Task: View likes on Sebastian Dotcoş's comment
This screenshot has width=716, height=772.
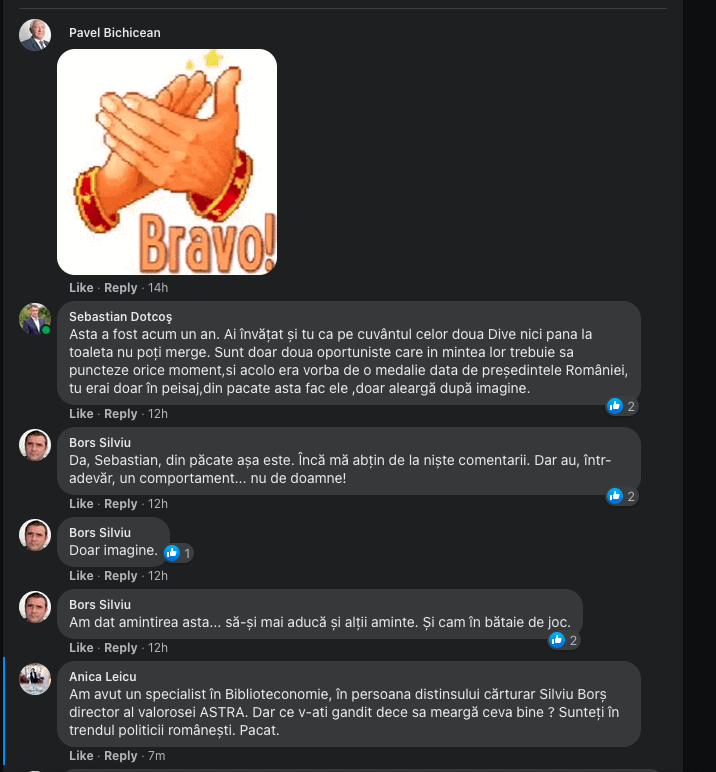Action: pyautogui.click(x=622, y=406)
